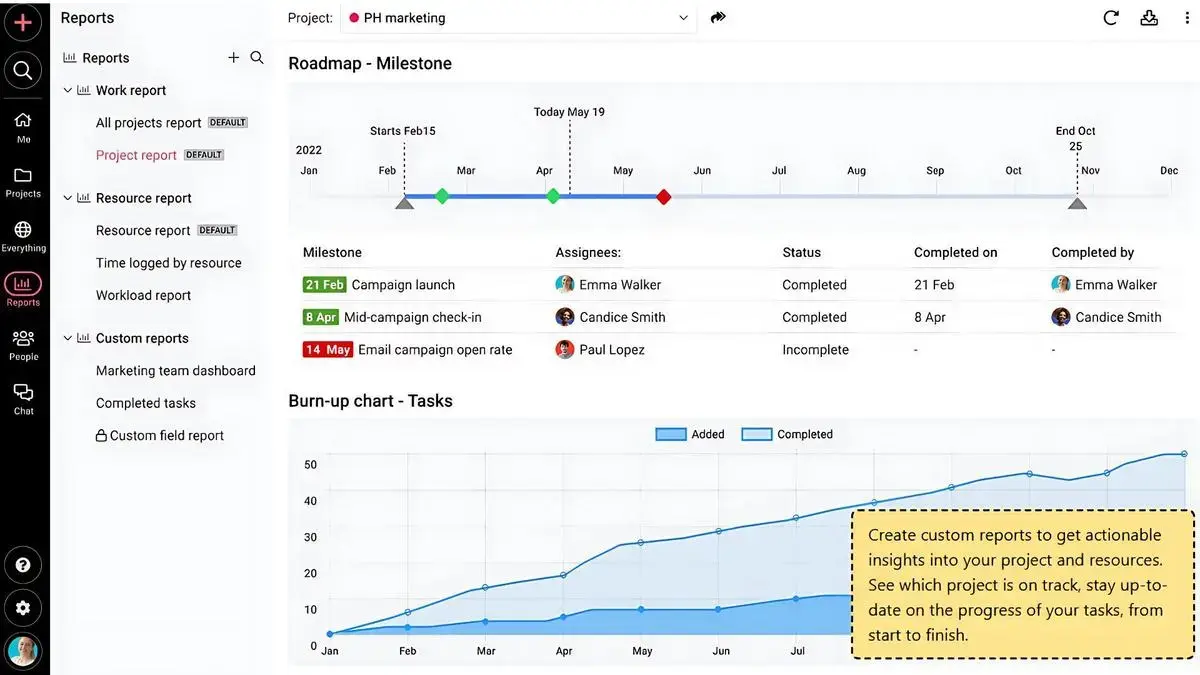Select All projects report

[148, 123]
